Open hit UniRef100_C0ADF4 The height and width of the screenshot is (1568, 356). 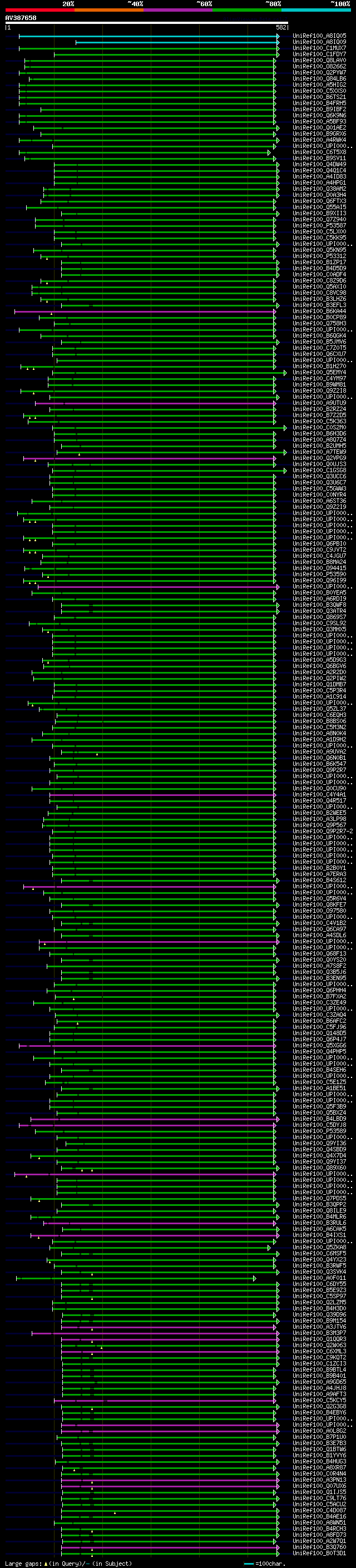tap(319, 275)
